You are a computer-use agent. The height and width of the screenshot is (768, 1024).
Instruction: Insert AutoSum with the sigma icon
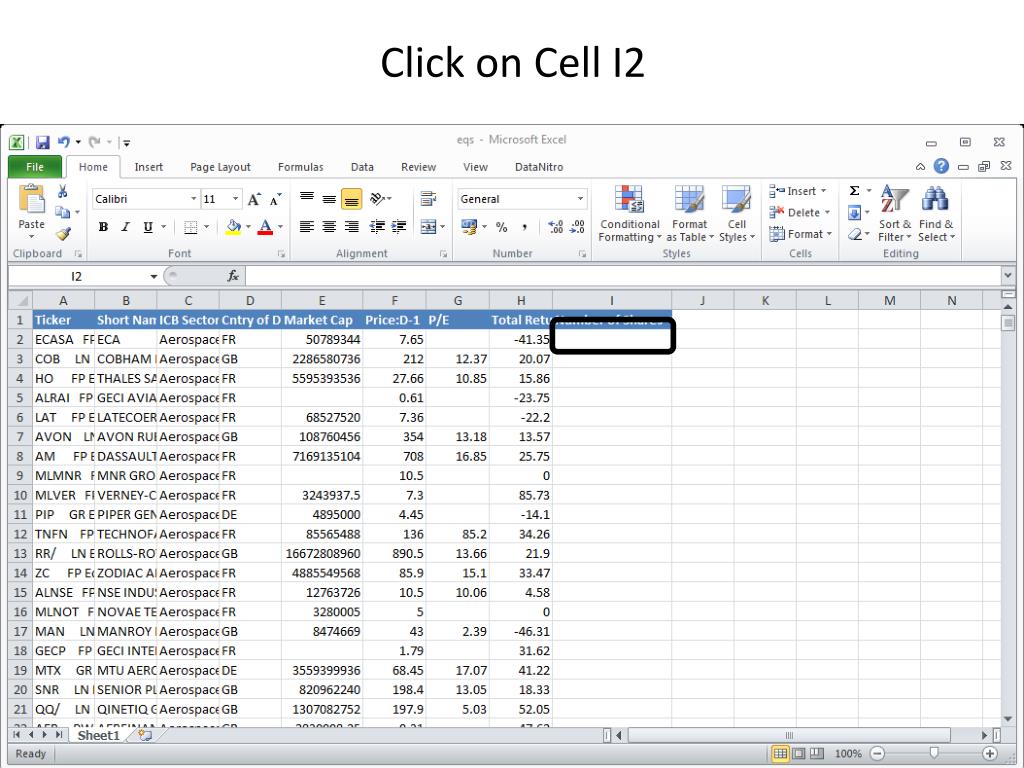(854, 191)
